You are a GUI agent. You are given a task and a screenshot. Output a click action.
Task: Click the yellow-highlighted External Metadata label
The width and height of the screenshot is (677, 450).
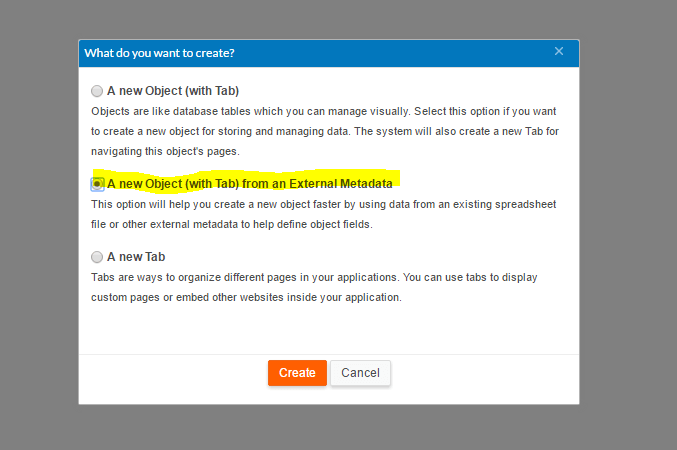(249, 184)
